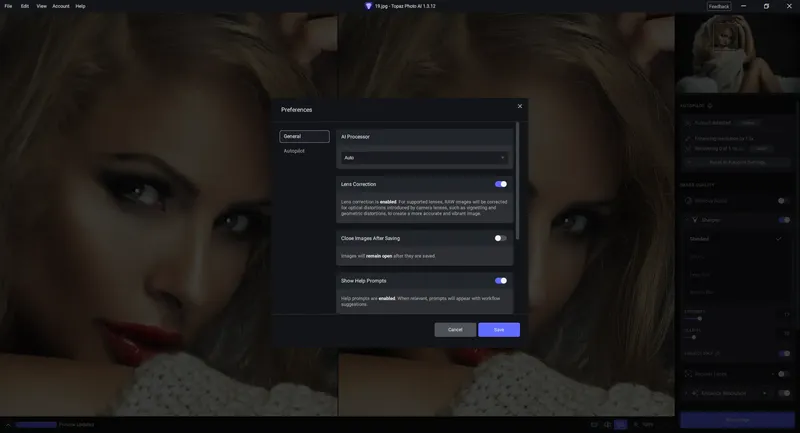Toggle Close Images After Saving switch
This screenshot has width=800, height=433.
501,238
